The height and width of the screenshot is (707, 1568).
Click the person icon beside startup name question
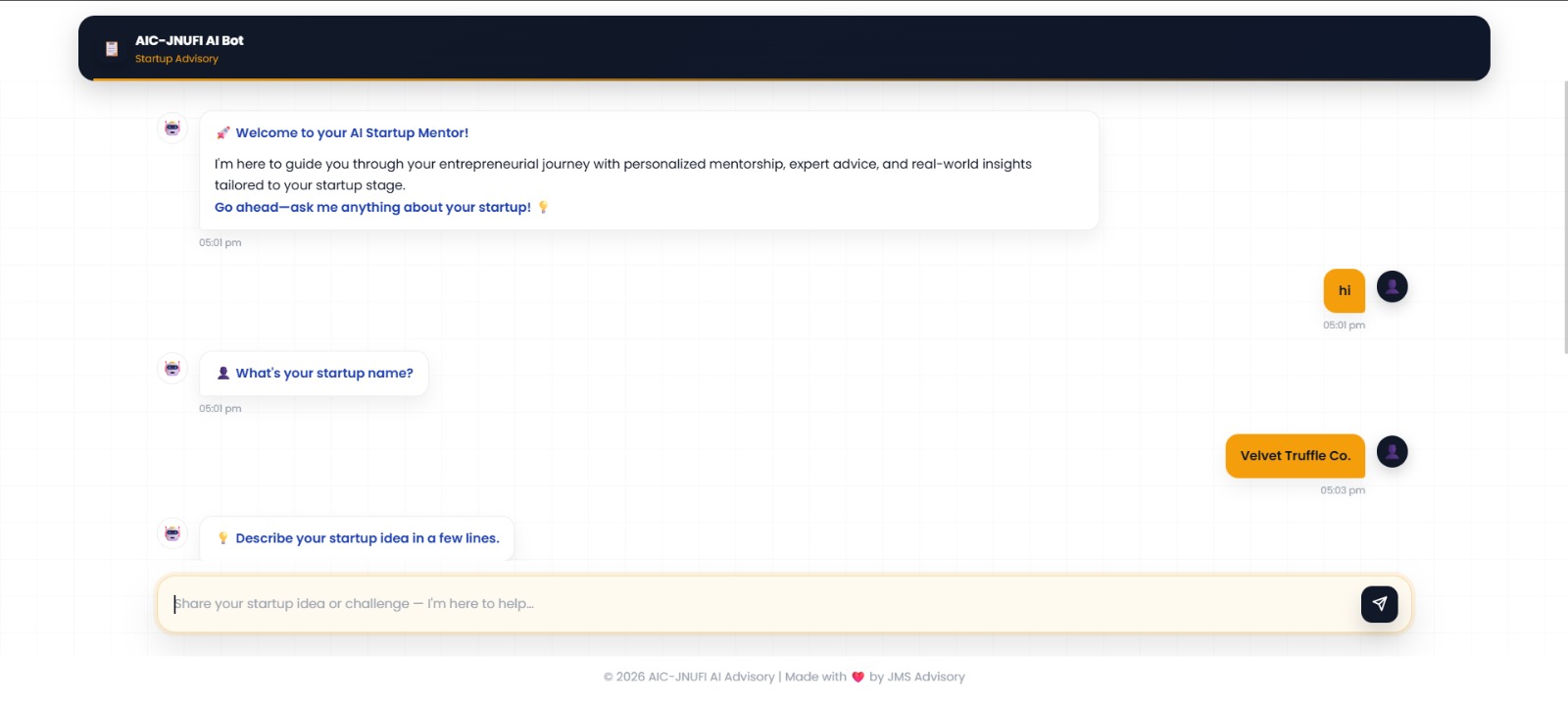coord(222,374)
